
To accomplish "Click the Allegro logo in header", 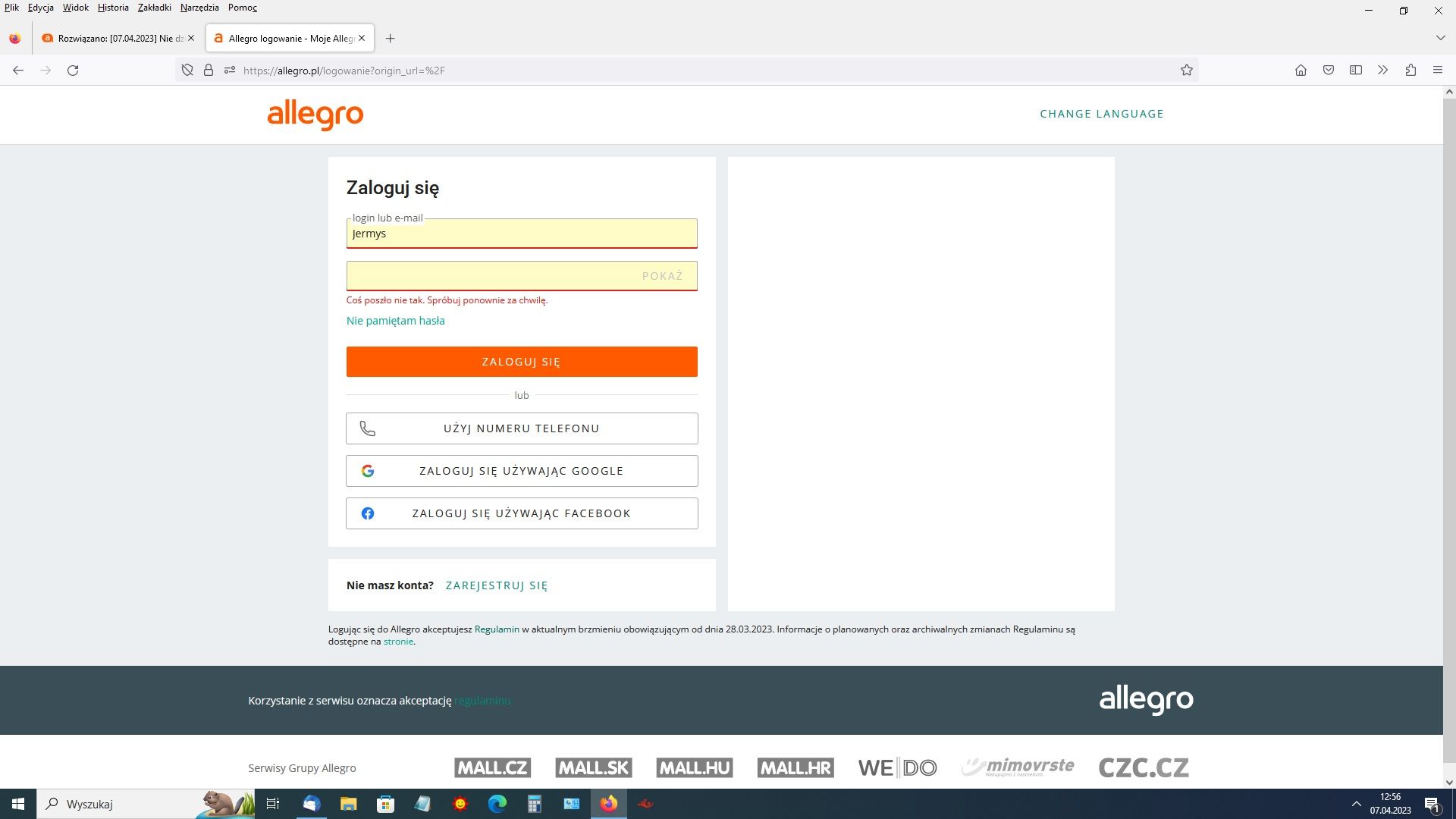I will (x=315, y=115).
